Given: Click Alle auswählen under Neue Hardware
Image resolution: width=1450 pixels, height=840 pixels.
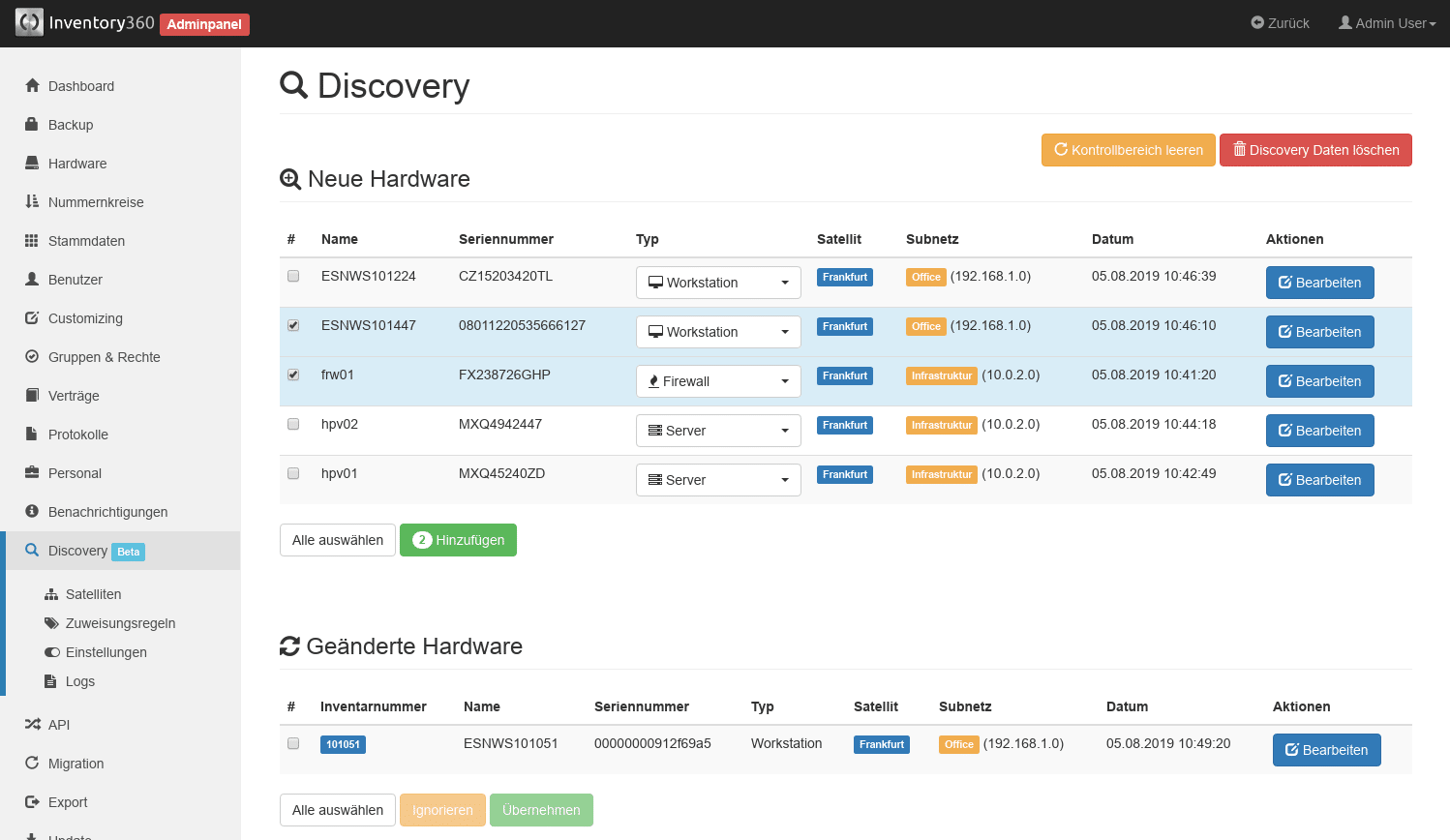Looking at the screenshot, I should (337, 540).
